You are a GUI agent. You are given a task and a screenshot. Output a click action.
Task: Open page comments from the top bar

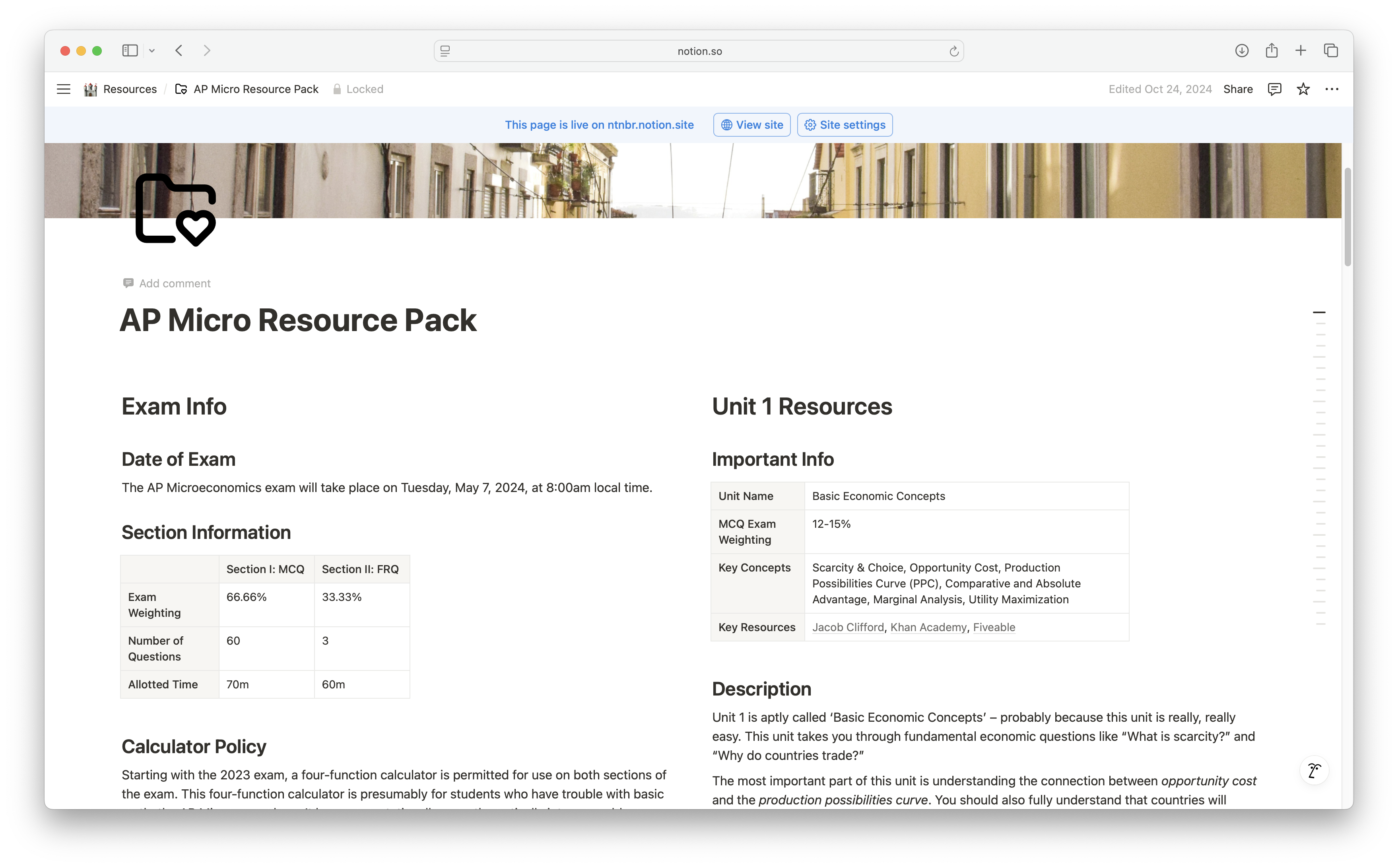(1274, 89)
